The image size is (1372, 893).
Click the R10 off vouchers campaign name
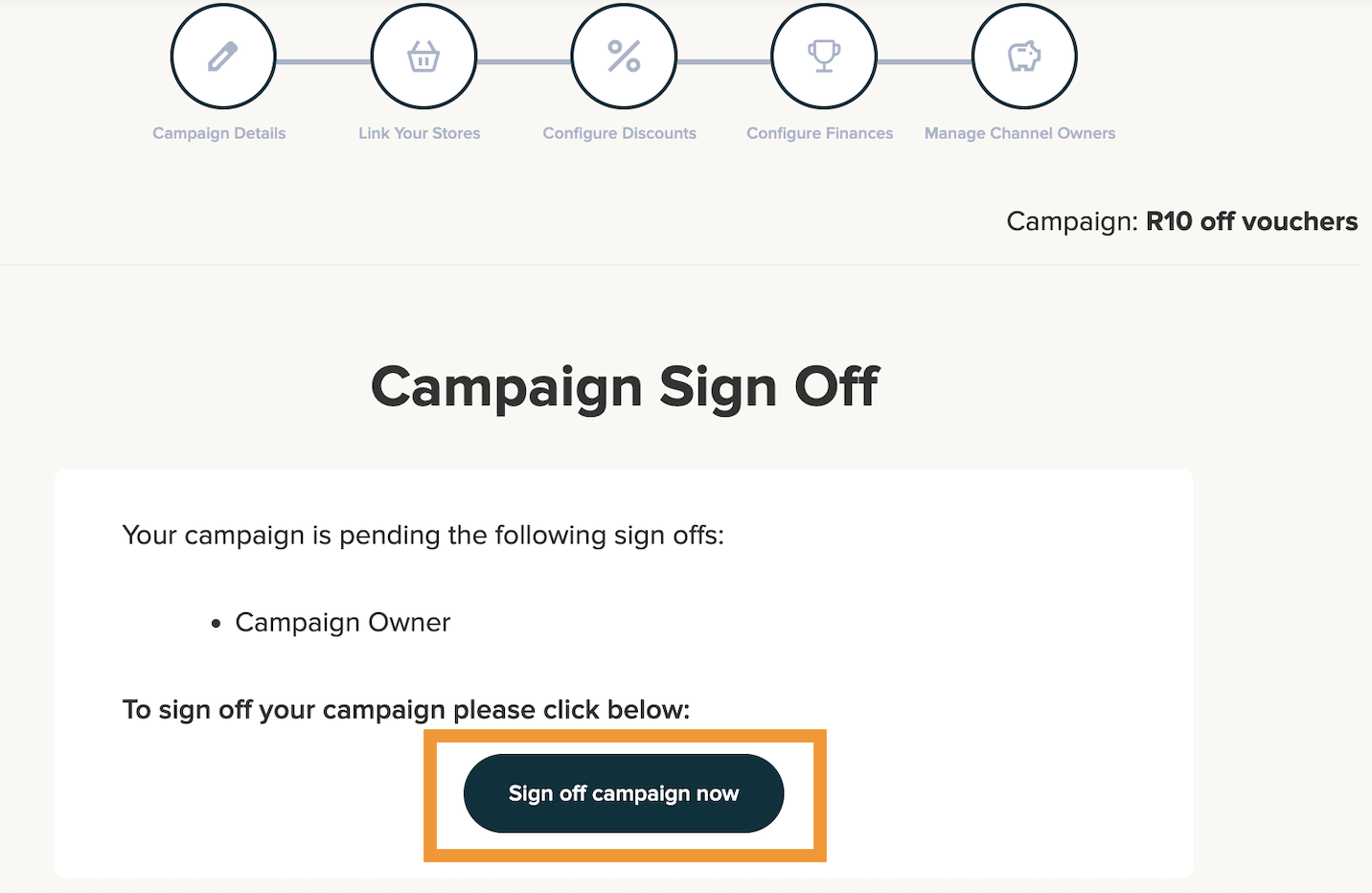click(1251, 221)
